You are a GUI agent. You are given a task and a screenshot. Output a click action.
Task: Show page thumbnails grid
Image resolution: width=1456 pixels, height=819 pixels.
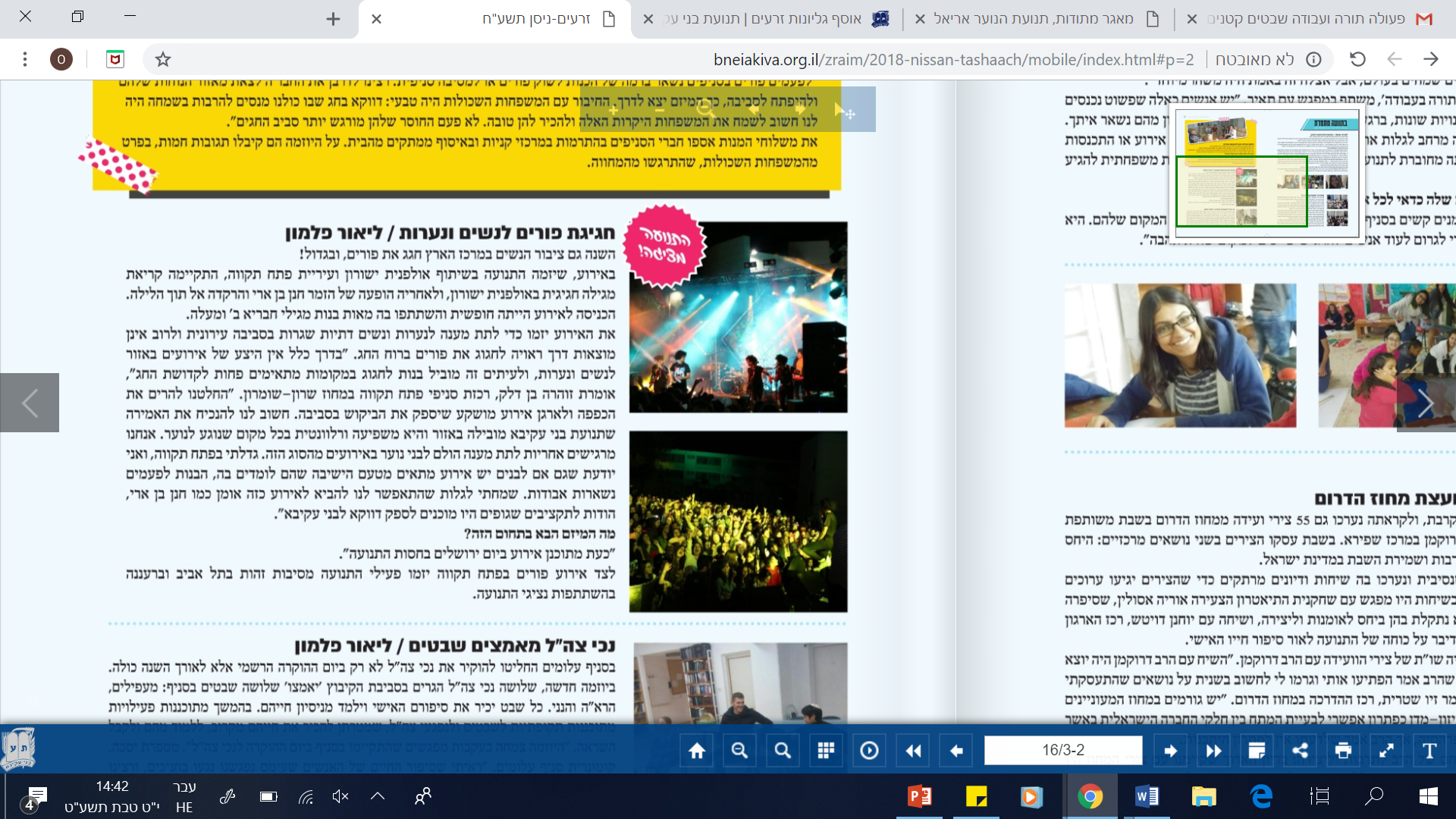point(826,751)
